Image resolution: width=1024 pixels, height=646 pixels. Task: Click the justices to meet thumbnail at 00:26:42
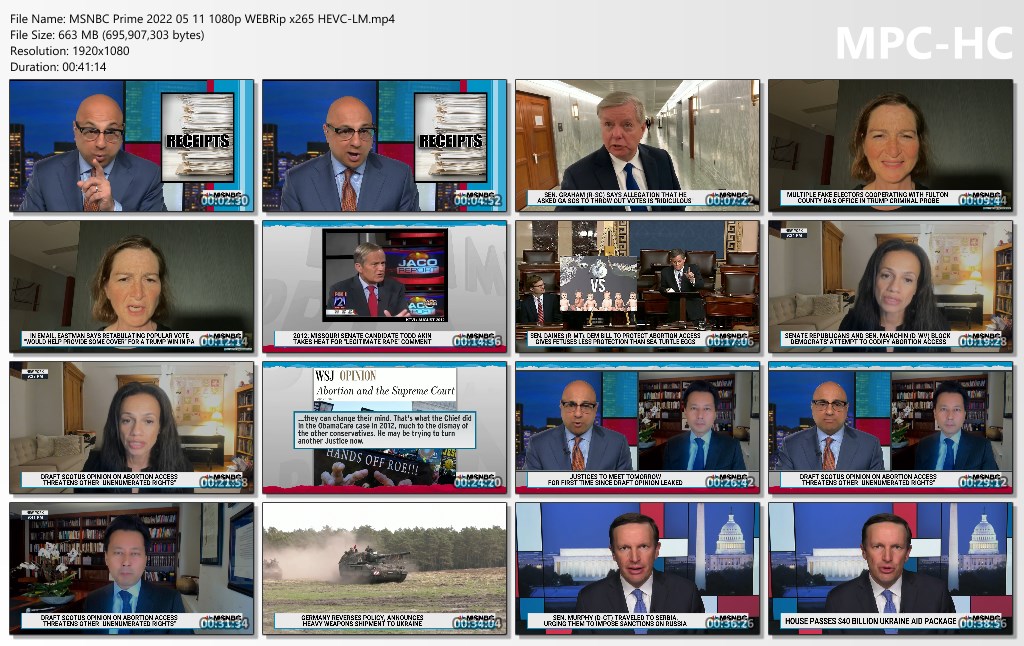[x=637, y=427]
